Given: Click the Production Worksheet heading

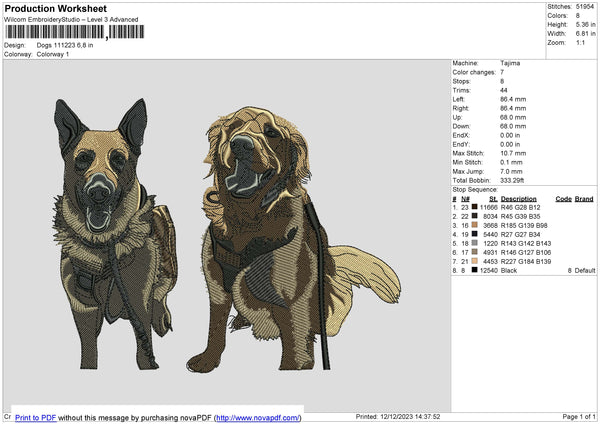Looking at the screenshot, I should pyautogui.click(x=49, y=8).
